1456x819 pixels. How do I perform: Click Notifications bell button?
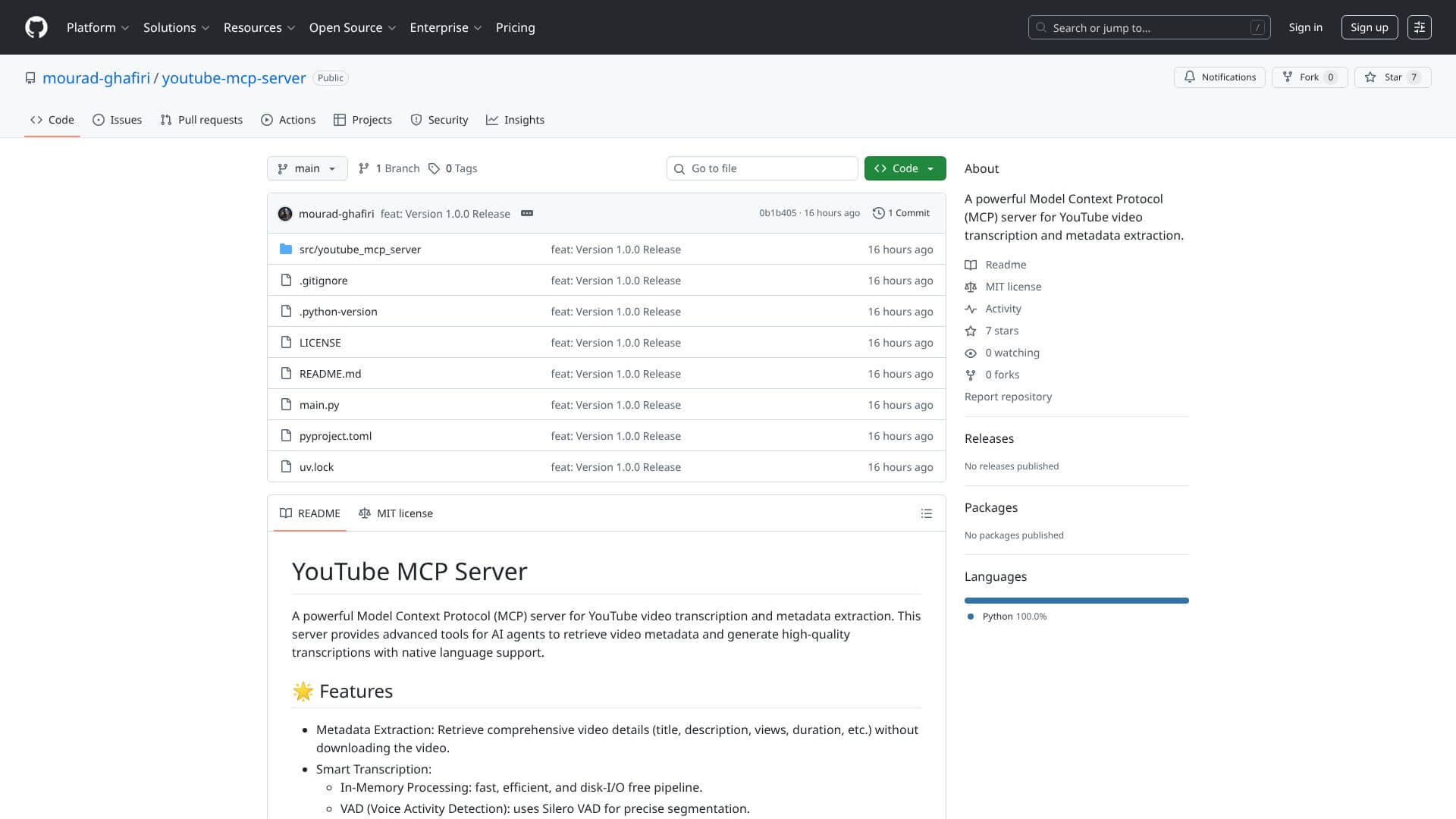[1219, 77]
